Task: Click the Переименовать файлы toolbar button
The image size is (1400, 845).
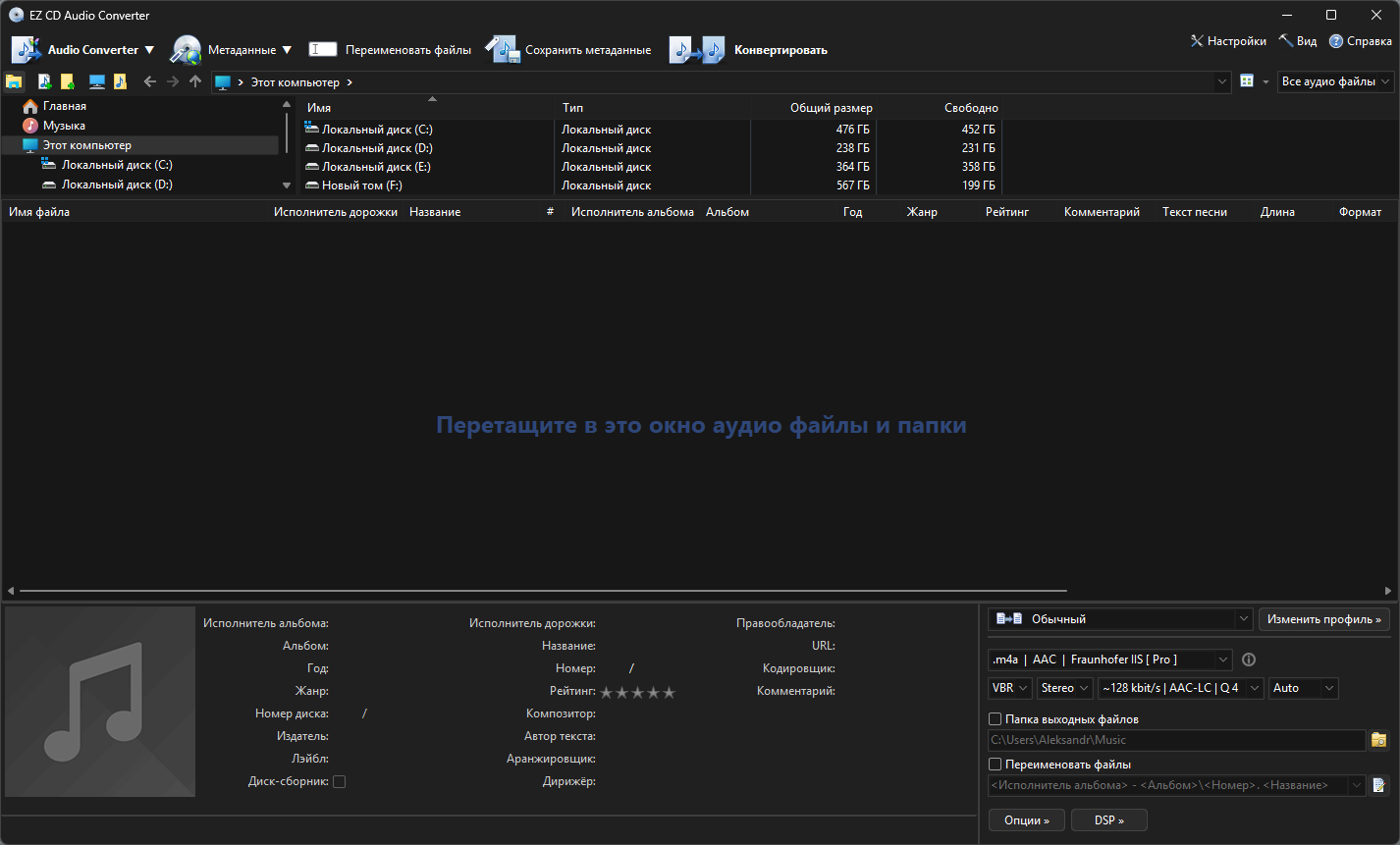Action: (x=390, y=49)
